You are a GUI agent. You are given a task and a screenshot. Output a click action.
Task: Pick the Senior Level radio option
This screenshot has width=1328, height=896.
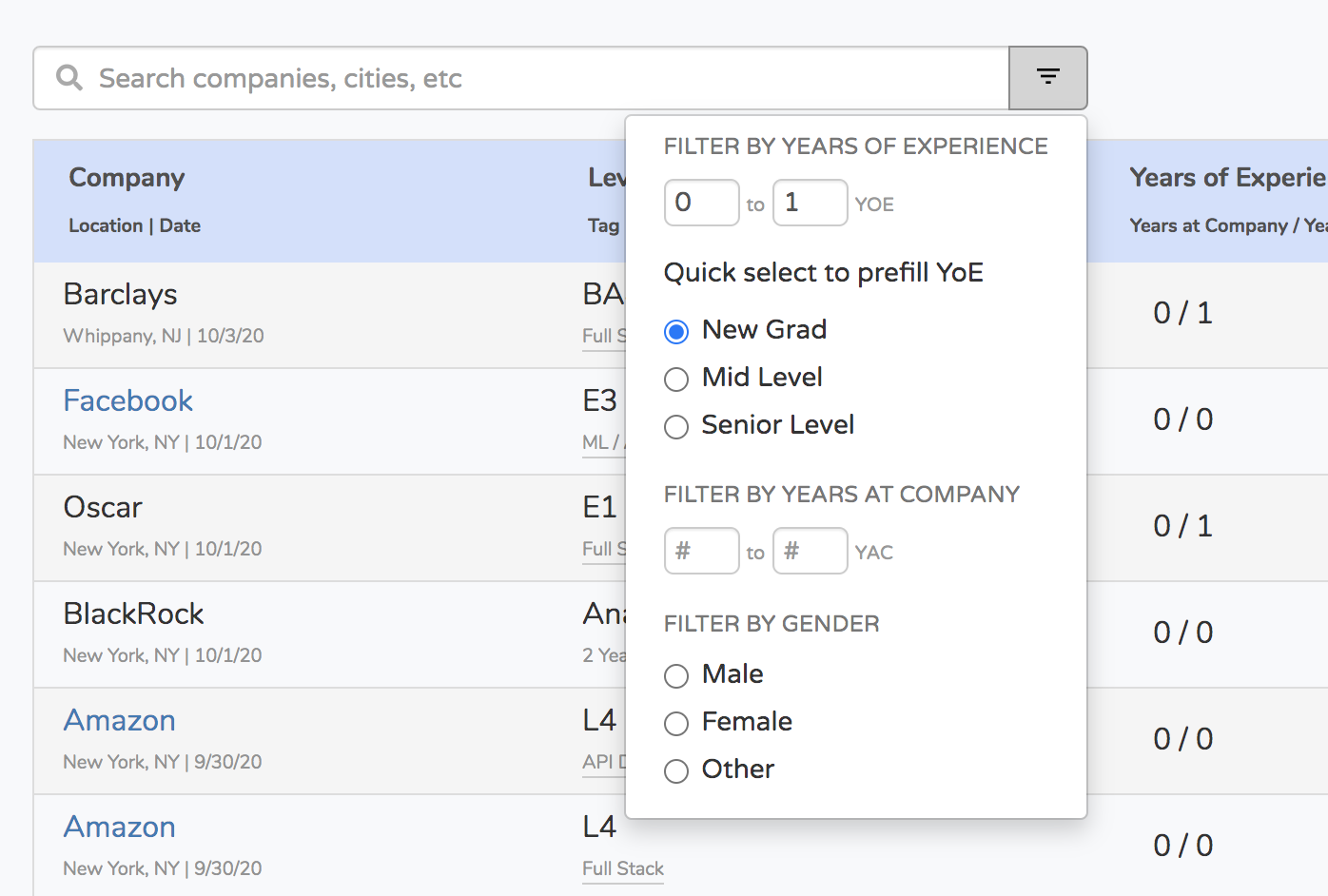[x=676, y=427]
